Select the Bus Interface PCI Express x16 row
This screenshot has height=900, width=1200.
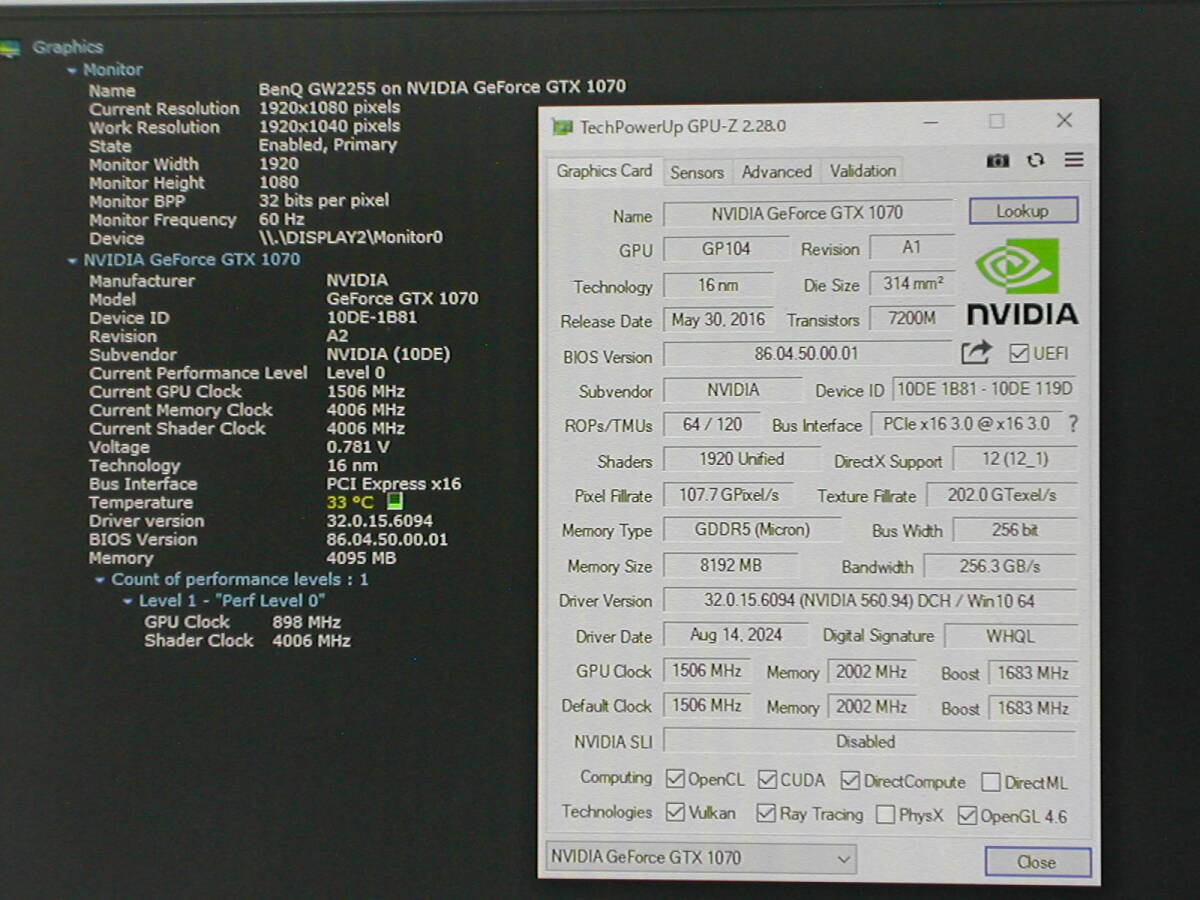(x=275, y=484)
